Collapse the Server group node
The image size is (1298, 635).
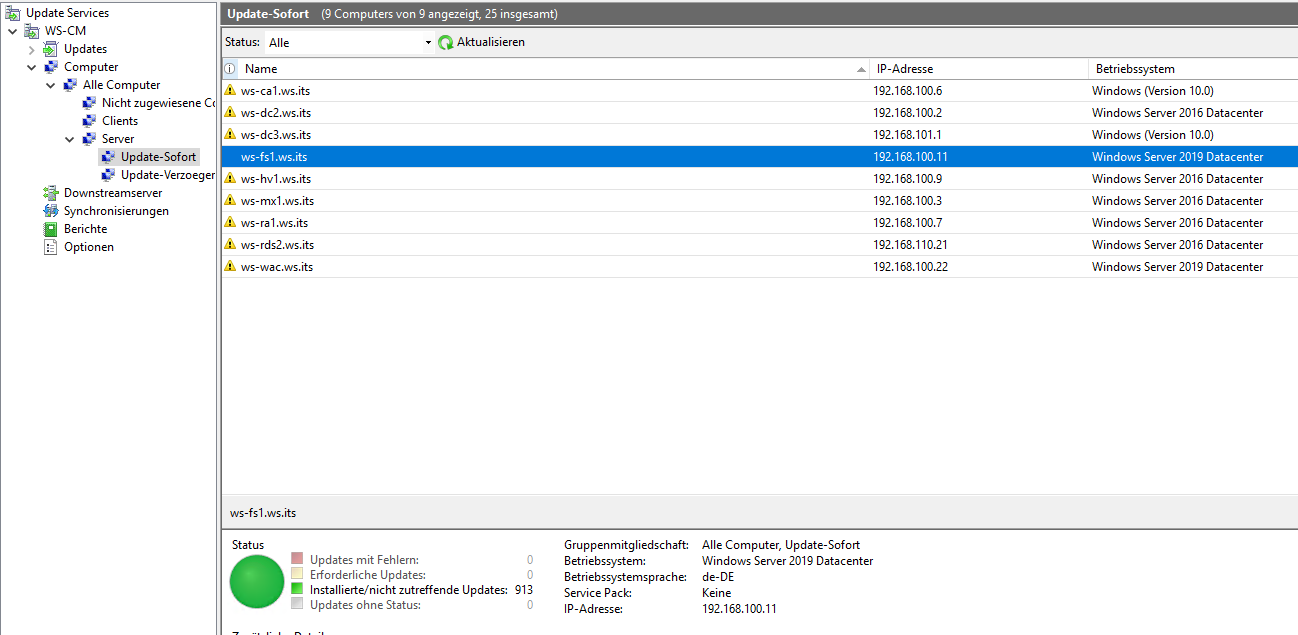tap(69, 139)
